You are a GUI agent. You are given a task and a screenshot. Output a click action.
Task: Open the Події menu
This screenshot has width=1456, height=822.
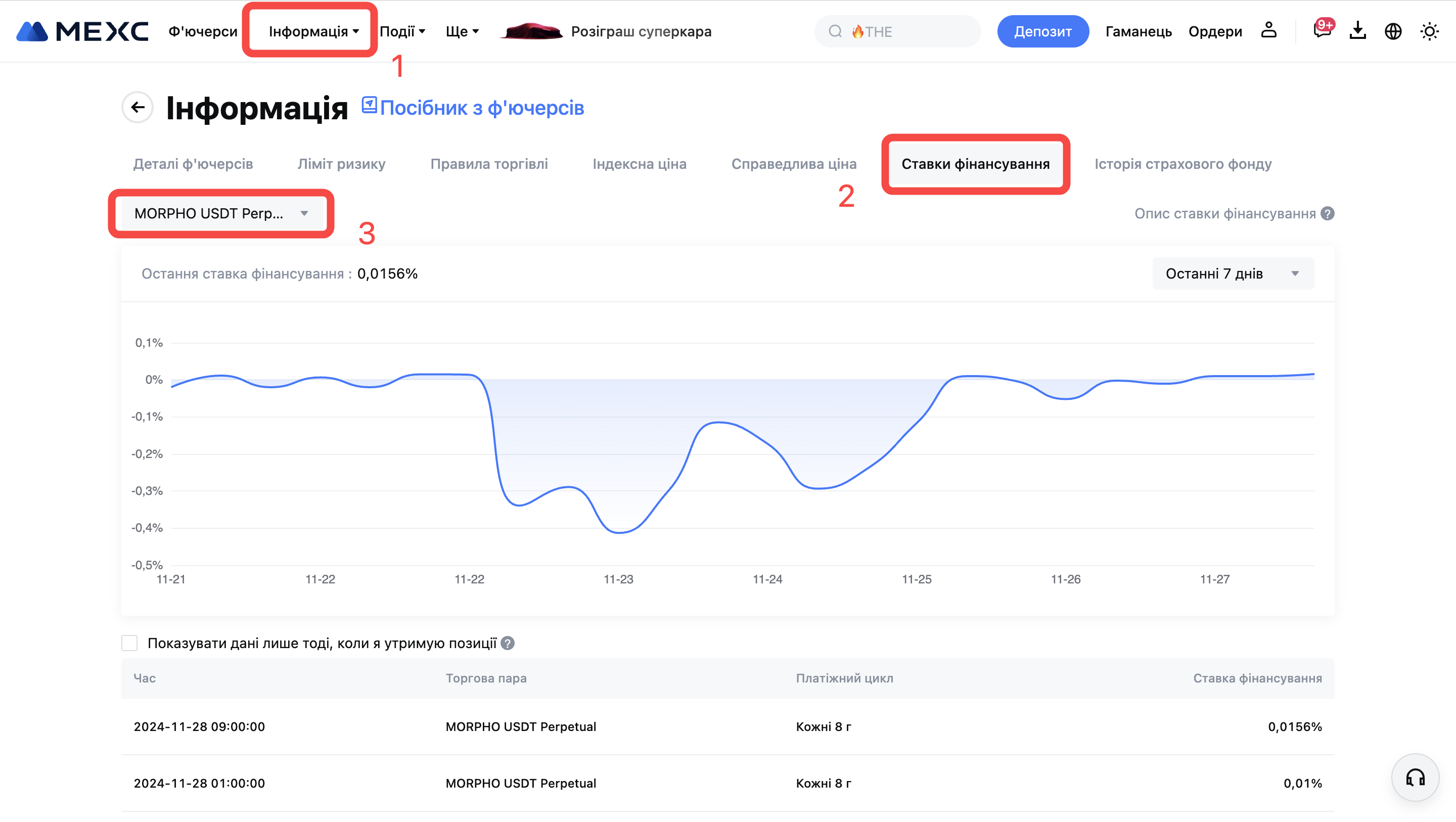[x=402, y=31]
